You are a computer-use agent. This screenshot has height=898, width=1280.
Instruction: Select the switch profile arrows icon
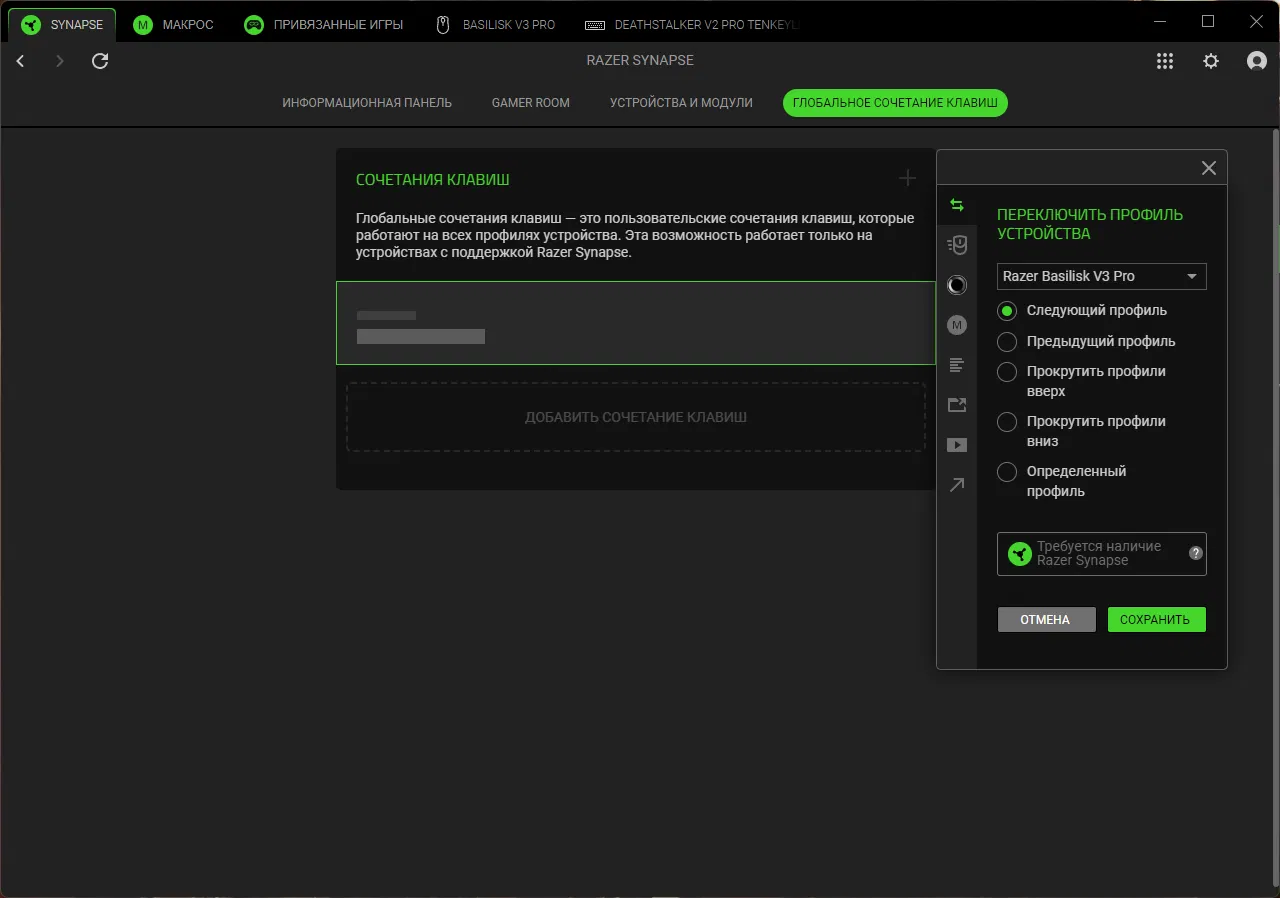957,205
